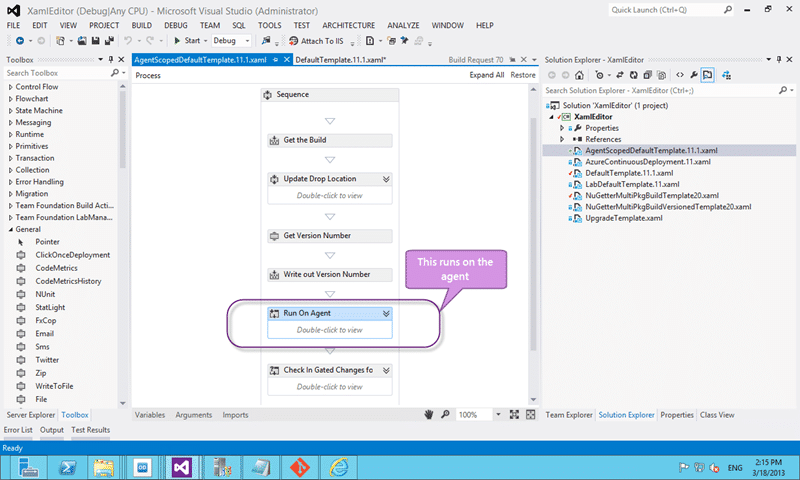The image size is (800, 480).
Task: Click the View Code icon in Solution Explorer
Action: (680, 75)
